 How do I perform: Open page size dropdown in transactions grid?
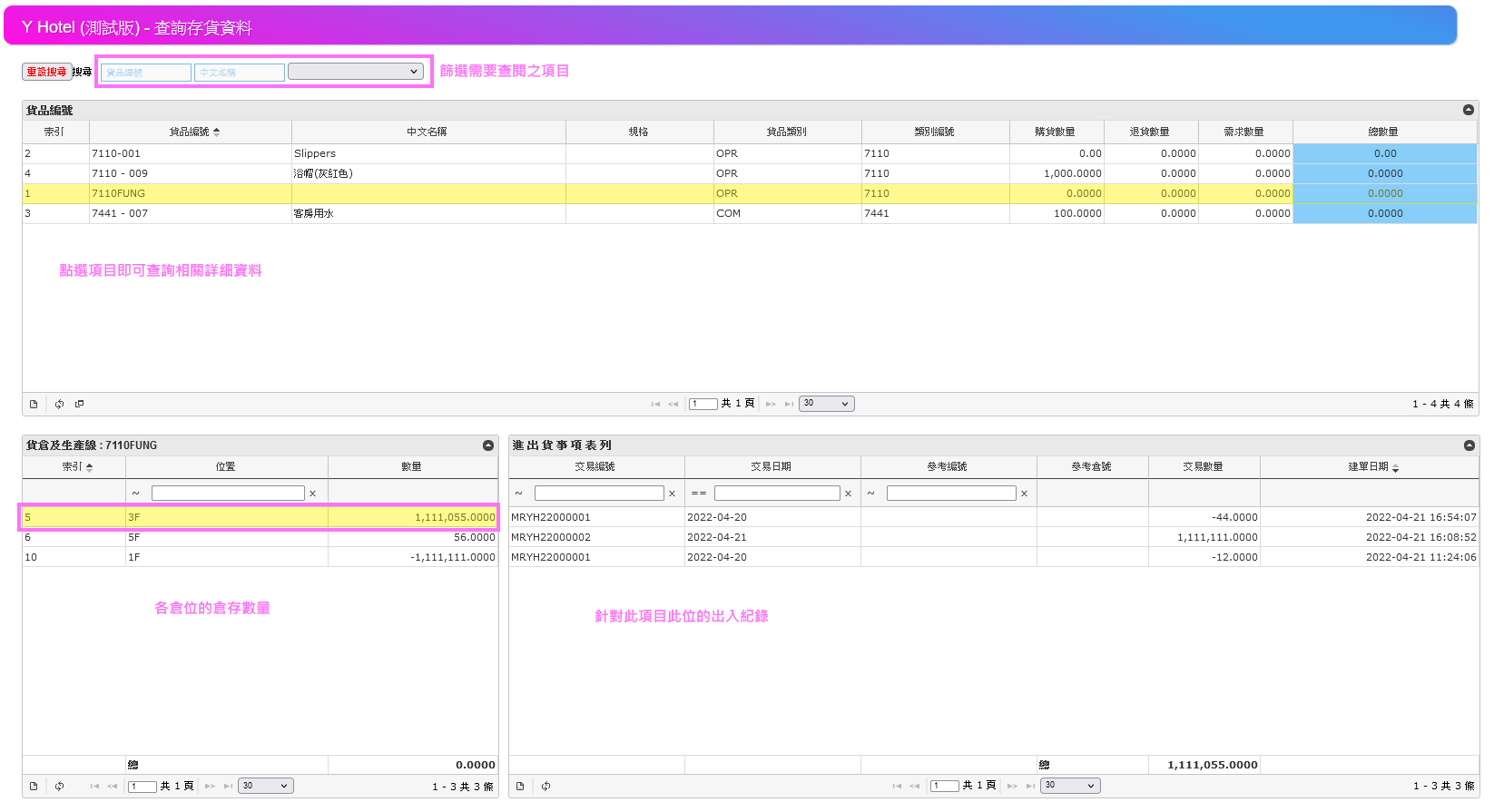click(x=1069, y=786)
